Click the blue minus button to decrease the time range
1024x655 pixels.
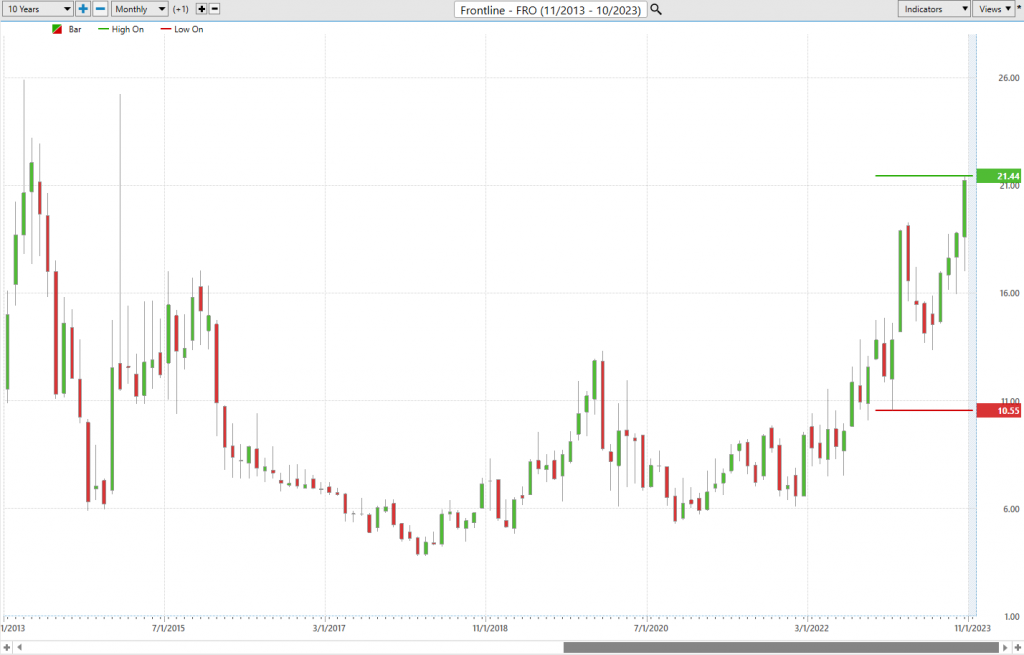pyautogui.click(x=100, y=9)
